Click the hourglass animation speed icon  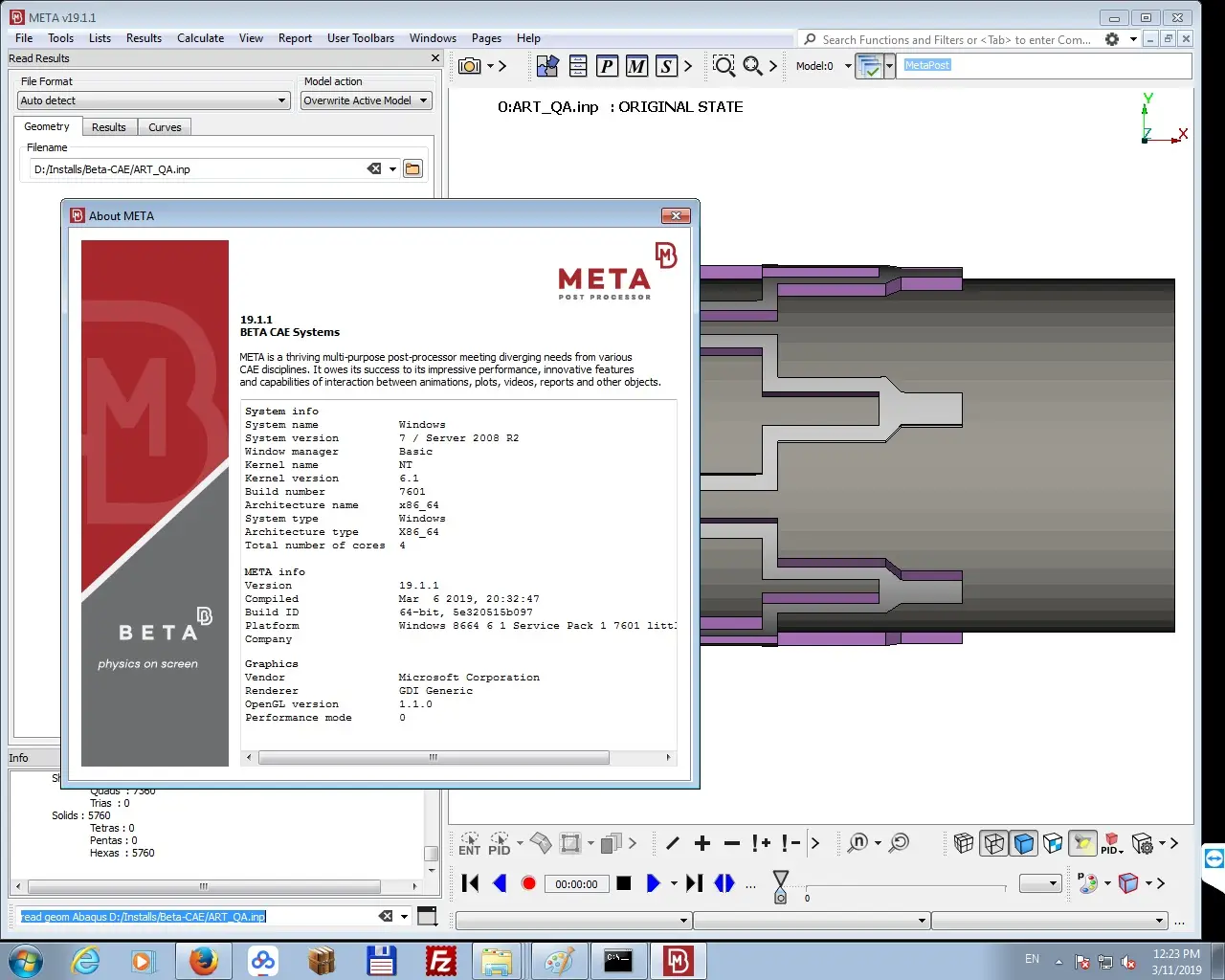click(781, 886)
